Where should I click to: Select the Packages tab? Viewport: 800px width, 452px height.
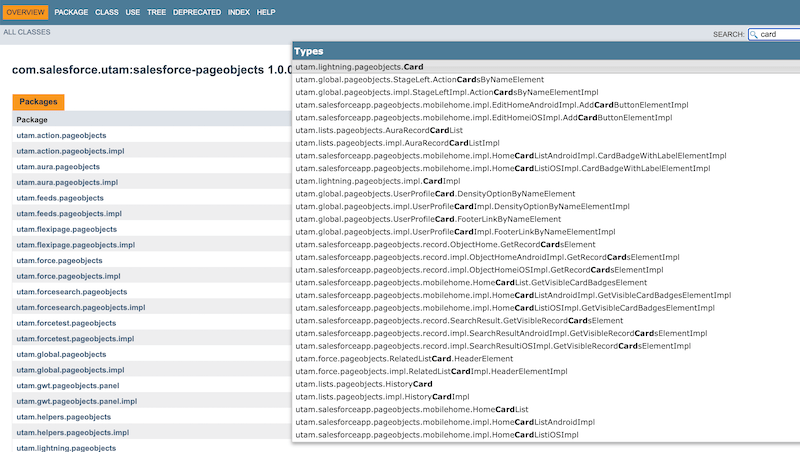38,102
